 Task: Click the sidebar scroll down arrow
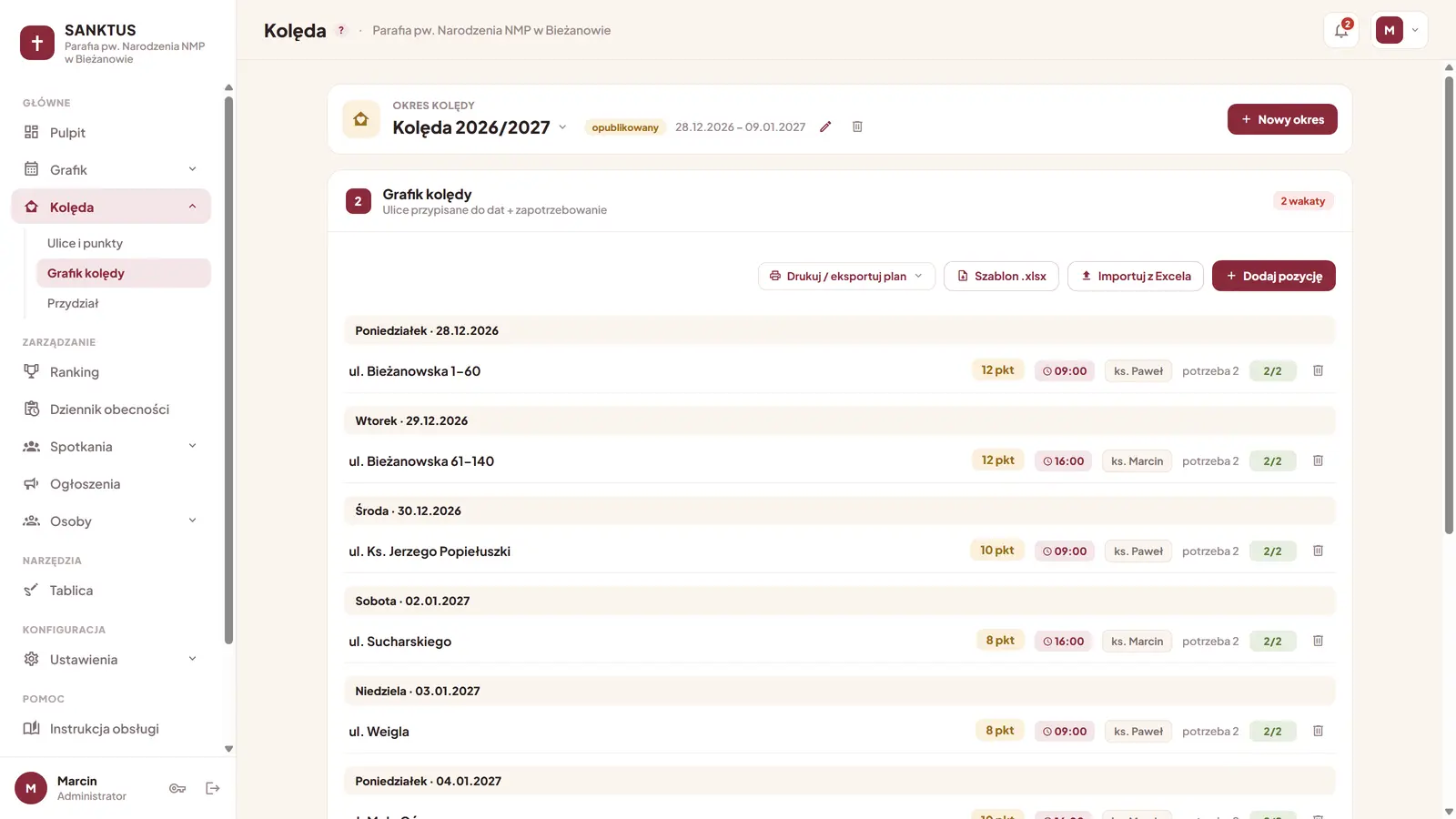pyautogui.click(x=228, y=749)
